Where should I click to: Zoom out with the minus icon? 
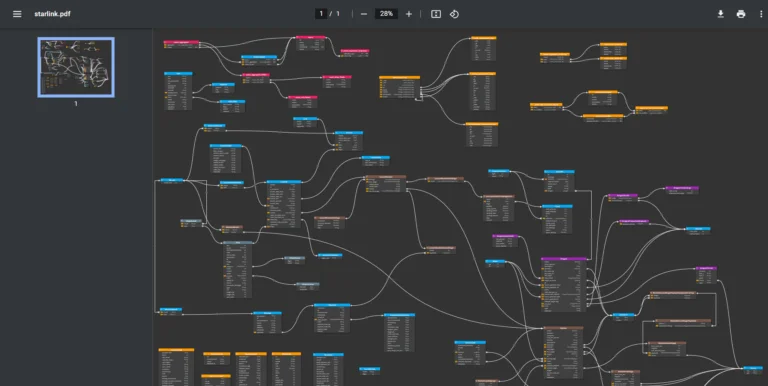pos(364,14)
